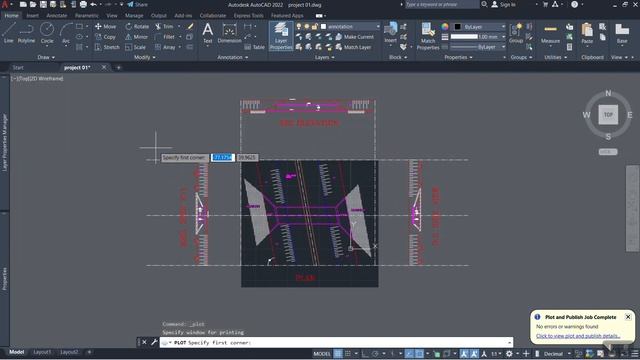Click the Move tool in Modify

coord(106,26)
